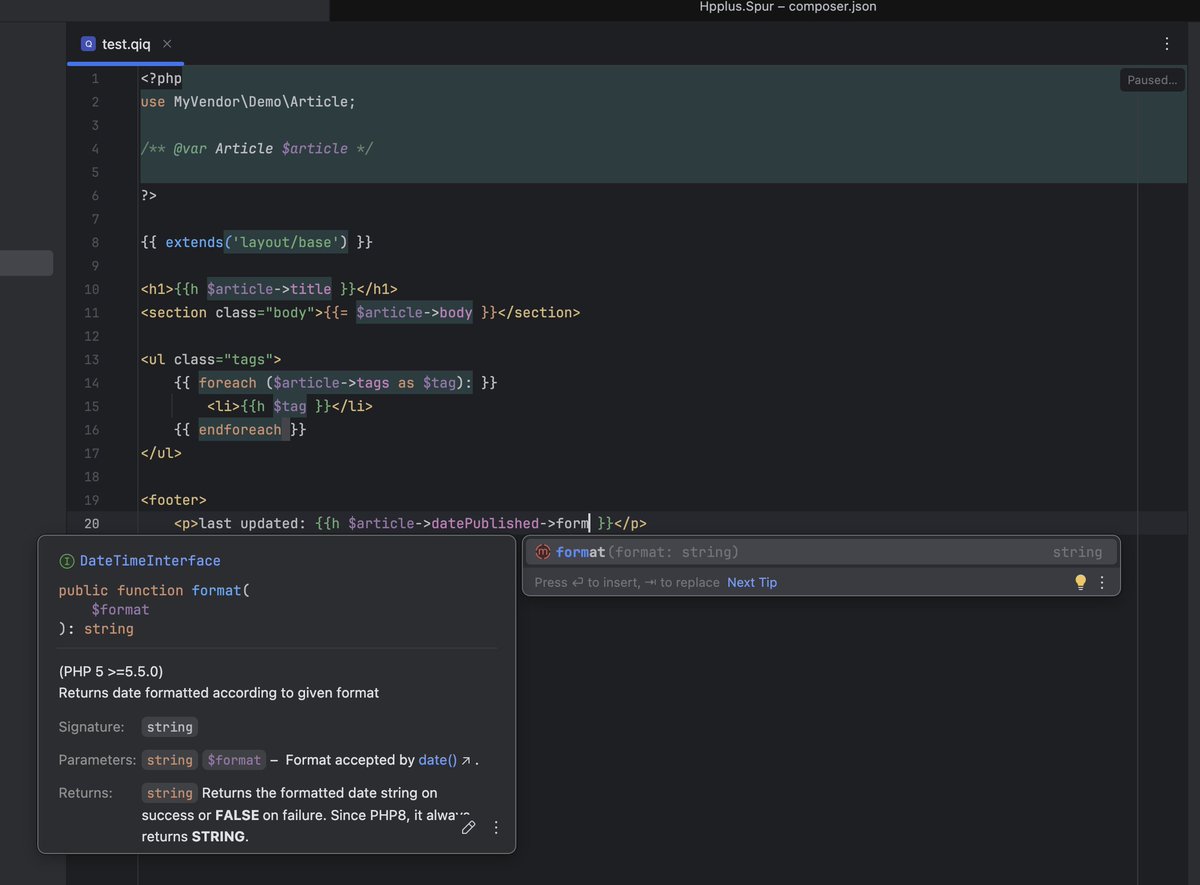This screenshot has height=885, width=1200.
Task: Click line number 14 in the gutter
Action: coord(92,383)
